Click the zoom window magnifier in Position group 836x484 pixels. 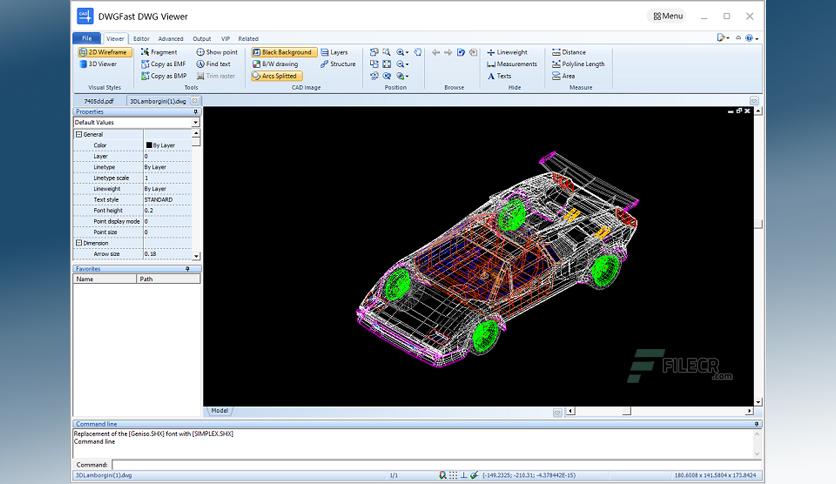pos(387,52)
